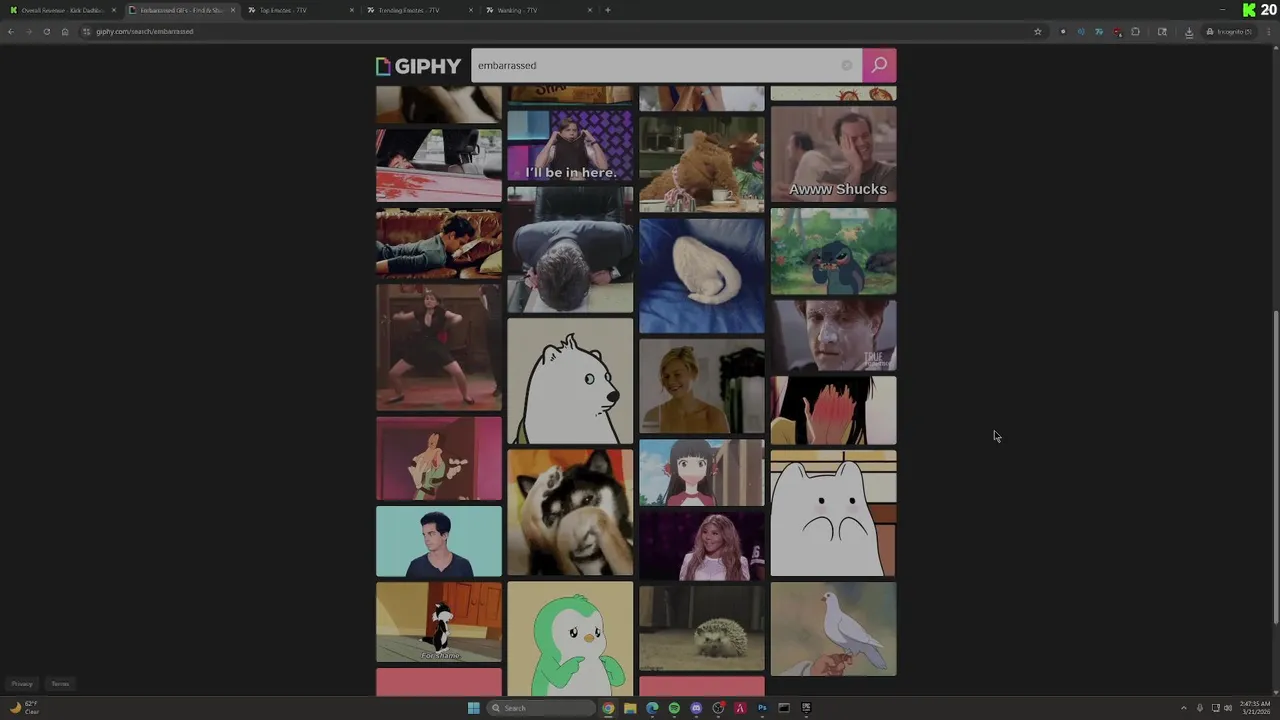Click the GIPHY logo
1280x720 pixels.
(x=418, y=66)
